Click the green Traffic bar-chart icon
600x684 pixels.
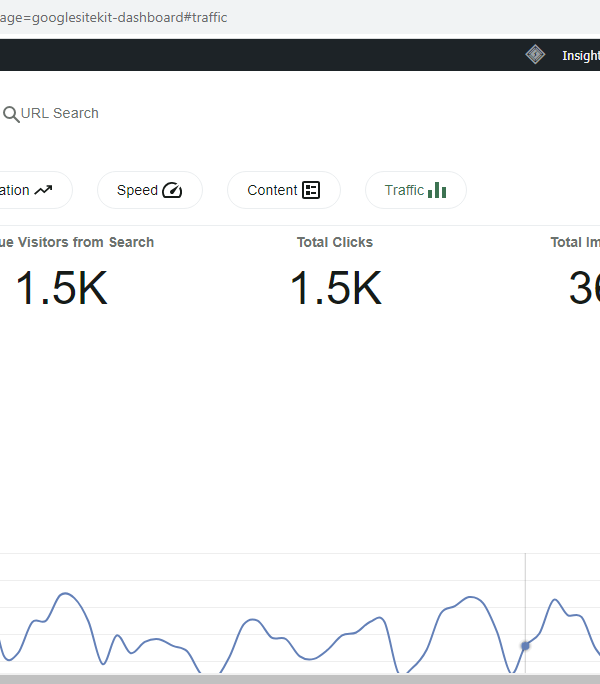coord(437,190)
